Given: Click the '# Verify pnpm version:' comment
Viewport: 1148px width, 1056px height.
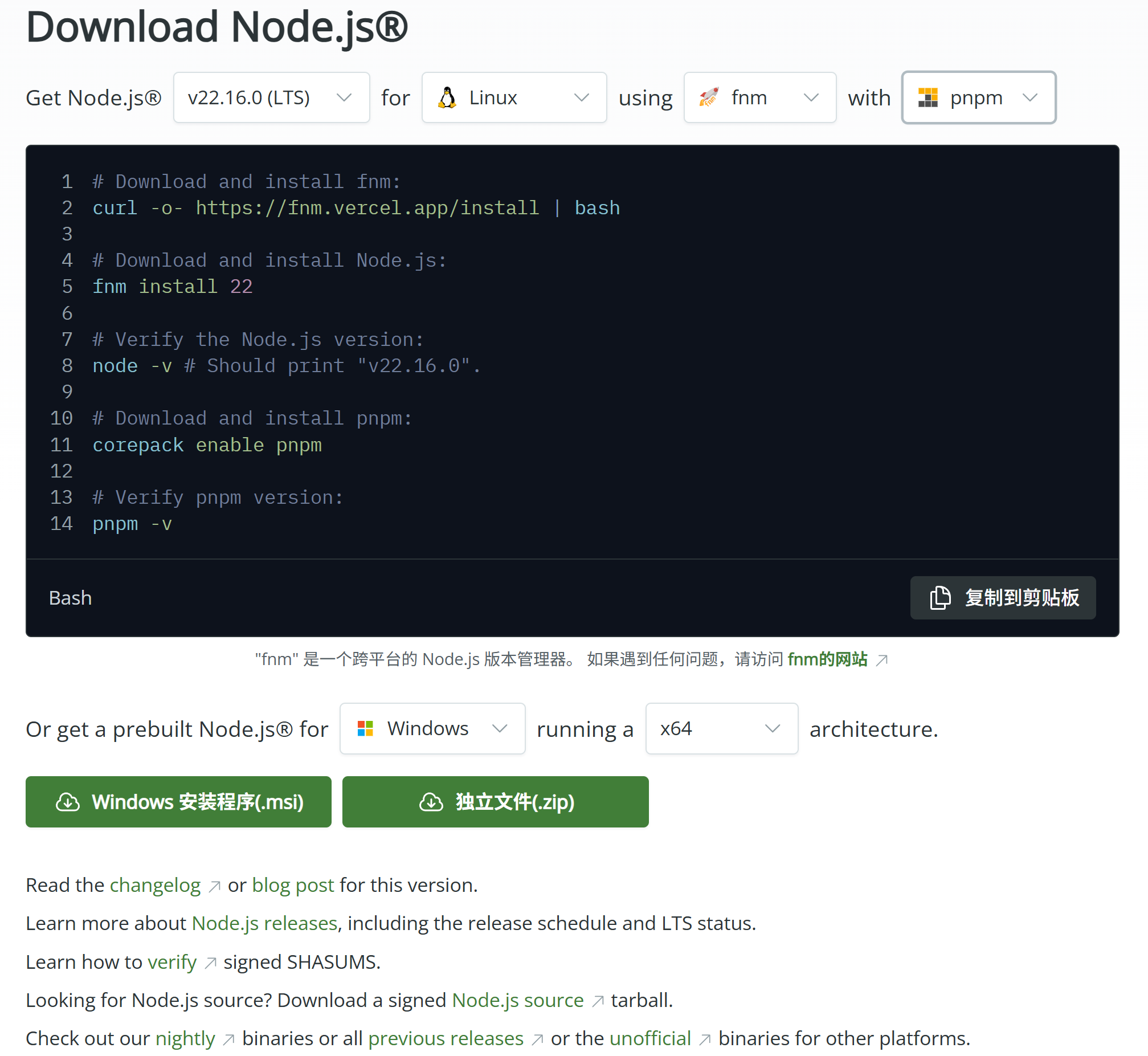Looking at the screenshot, I should tap(218, 498).
